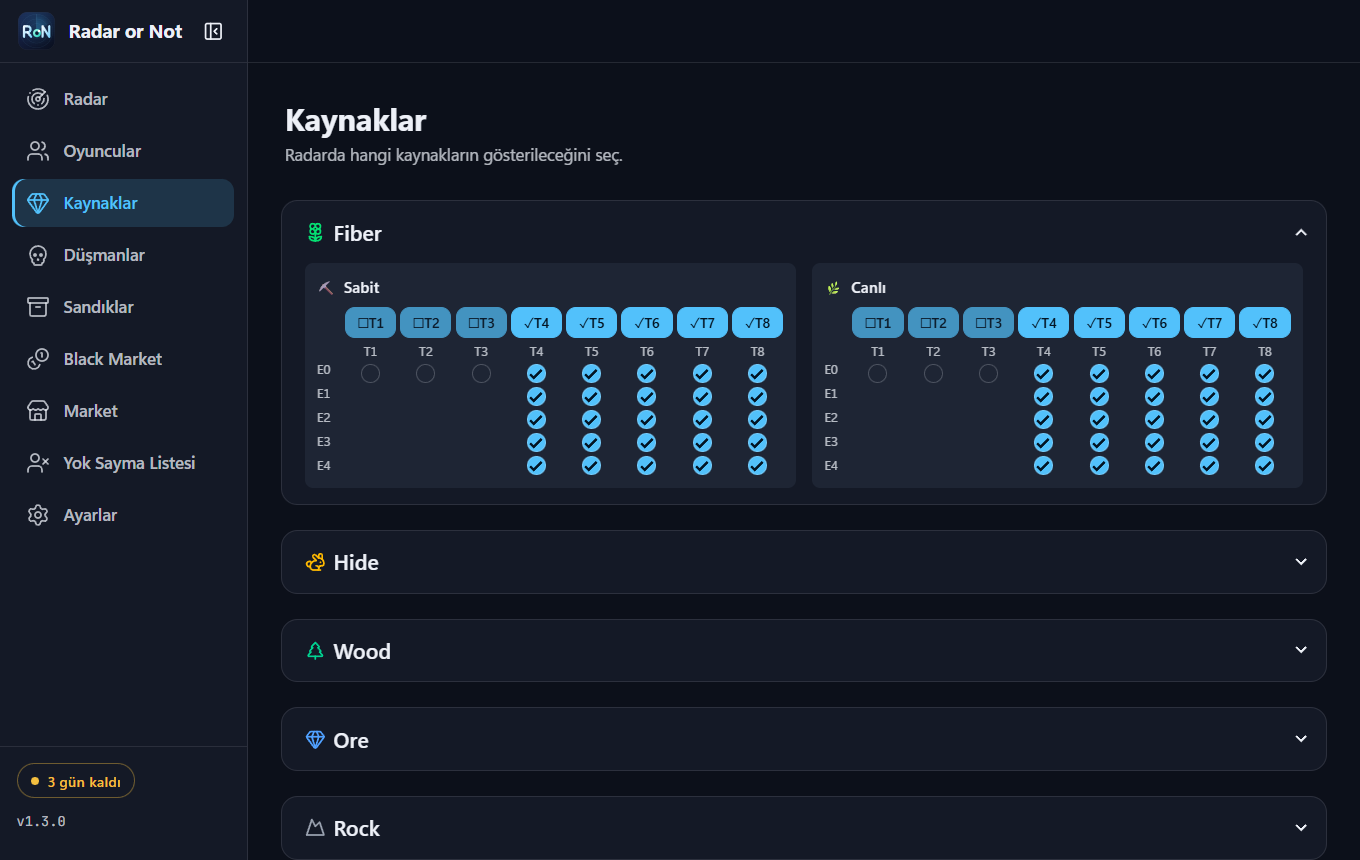Toggle the Sabit T1 tier button
This screenshot has height=860, width=1360.
coord(370,323)
